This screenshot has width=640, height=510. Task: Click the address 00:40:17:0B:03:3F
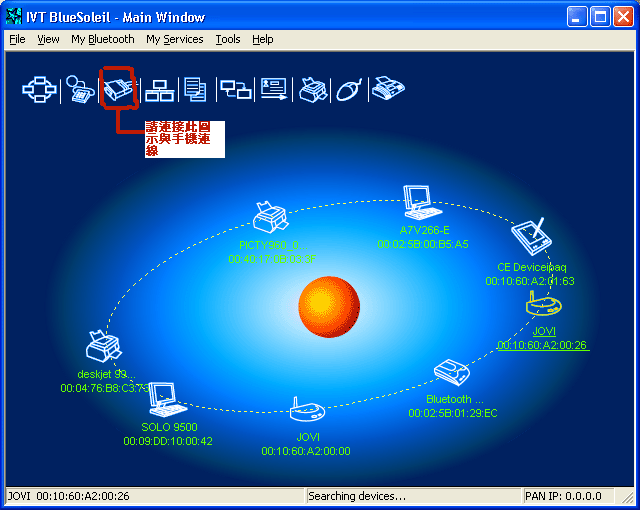click(x=272, y=259)
